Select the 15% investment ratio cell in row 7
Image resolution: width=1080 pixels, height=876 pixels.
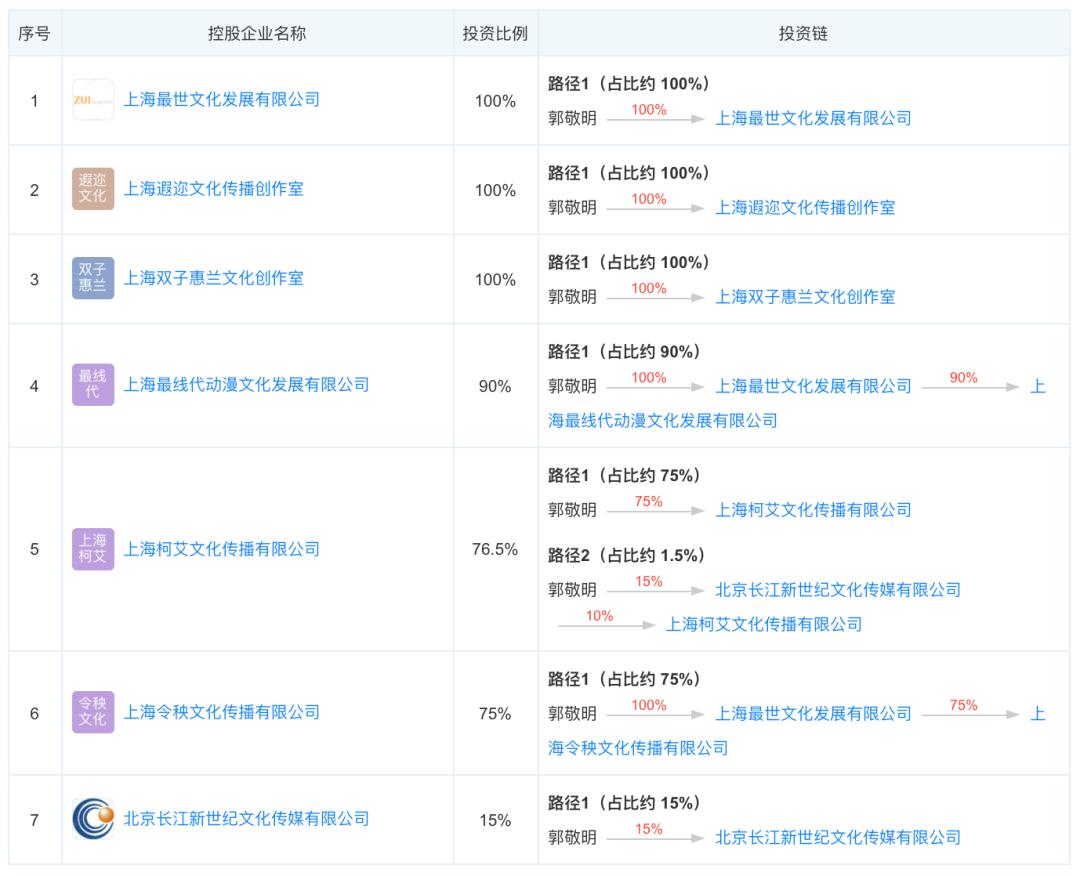pyautogui.click(x=495, y=820)
